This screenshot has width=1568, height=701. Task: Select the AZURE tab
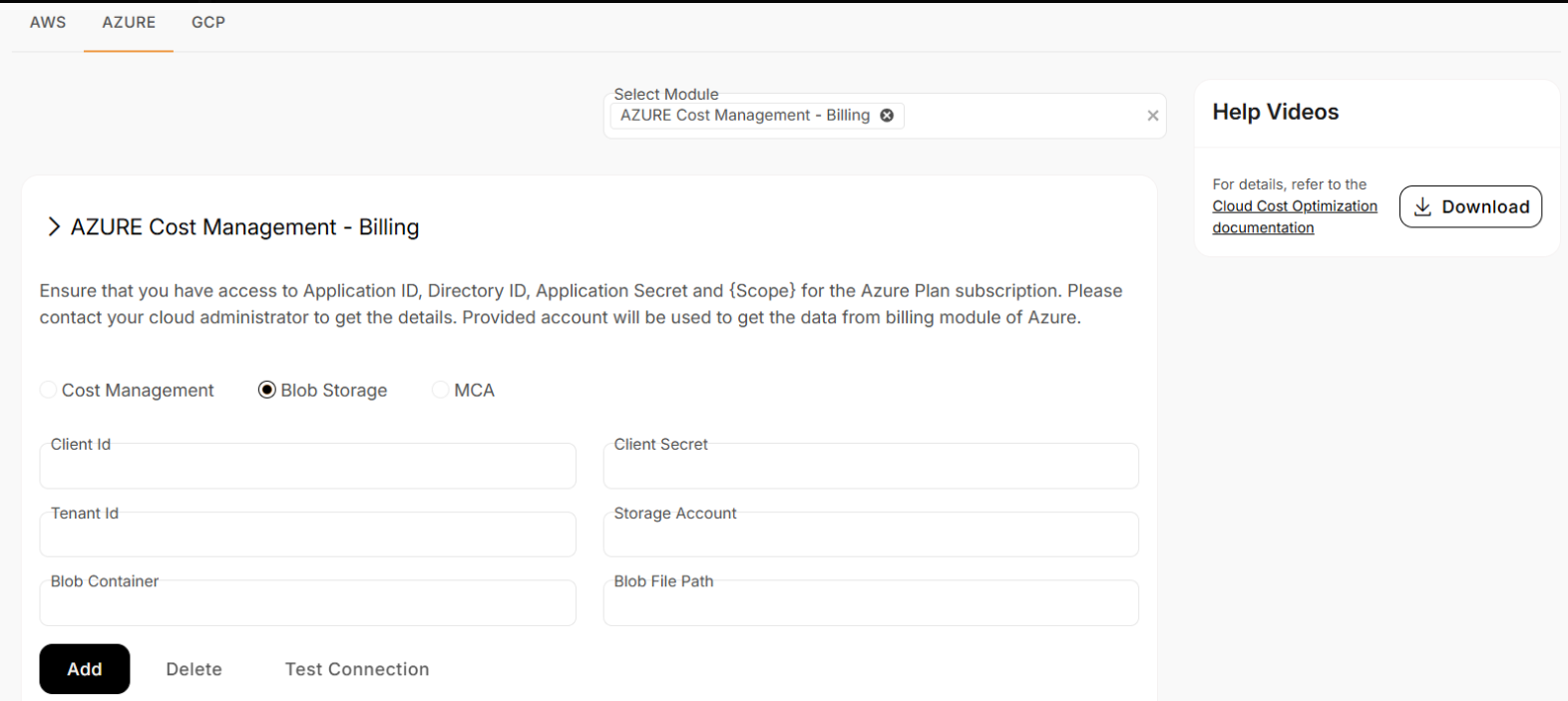(129, 22)
